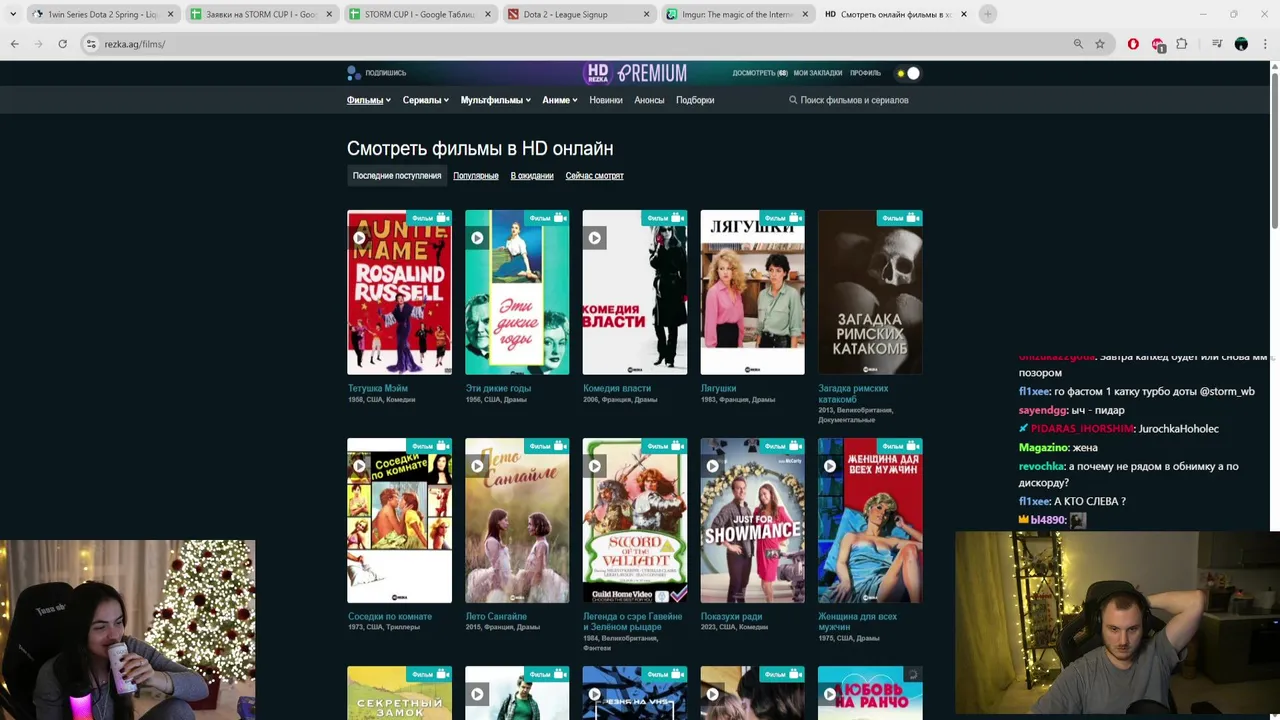This screenshot has height=720, width=1280.
Task: Click Фильм camera badge on Лягушки poster
Action: (781, 217)
